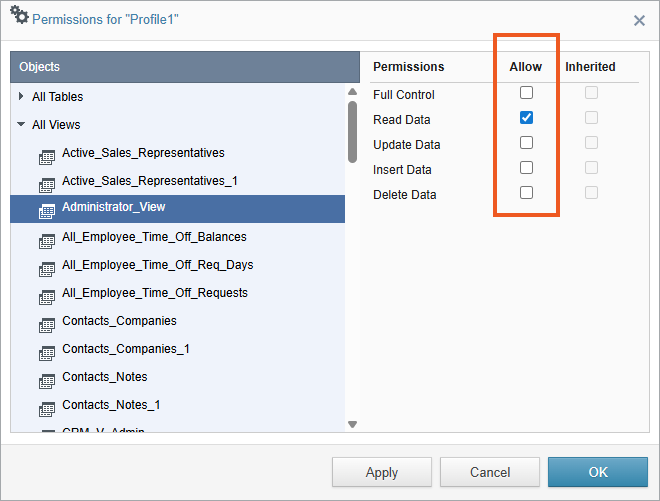Click the All_Employee_Time_Off_Balances view icon
660x501 pixels.
point(47,241)
